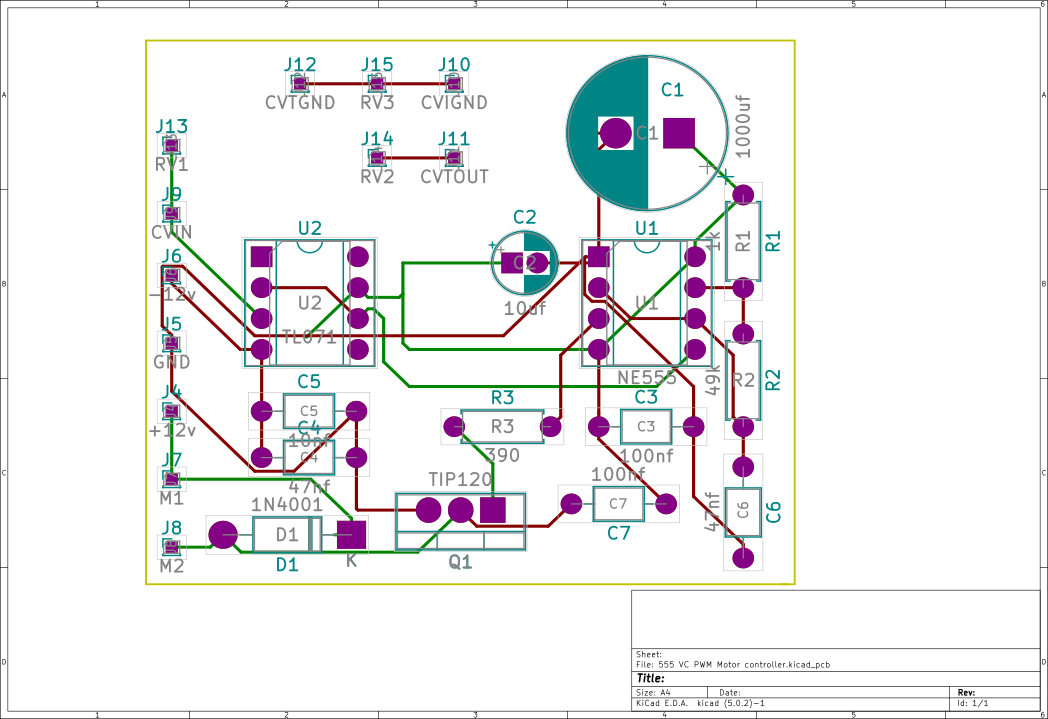
Task: Click the J12 CVTGND connector pad
Action: tap(300, 84)
